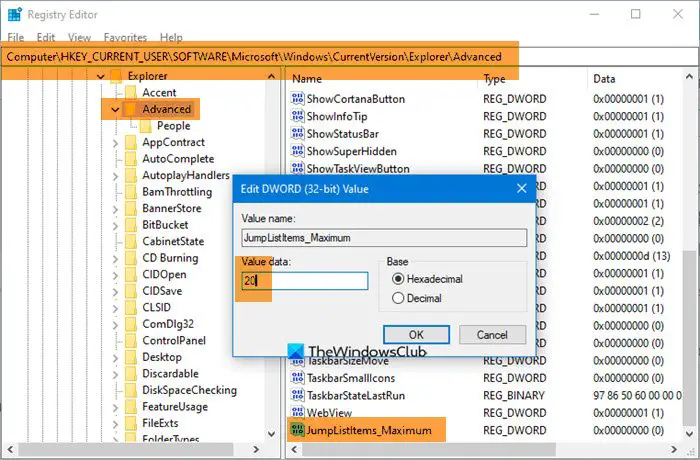Screen dimensions: 700x460
Task: Click the ShowCortanaButton DWORD value icon
Action: [x=297, y=99]
